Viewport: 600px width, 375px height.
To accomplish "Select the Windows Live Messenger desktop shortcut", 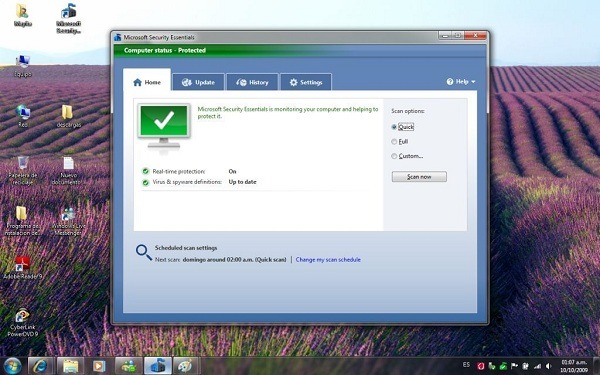I will click(x=68, y=221).
